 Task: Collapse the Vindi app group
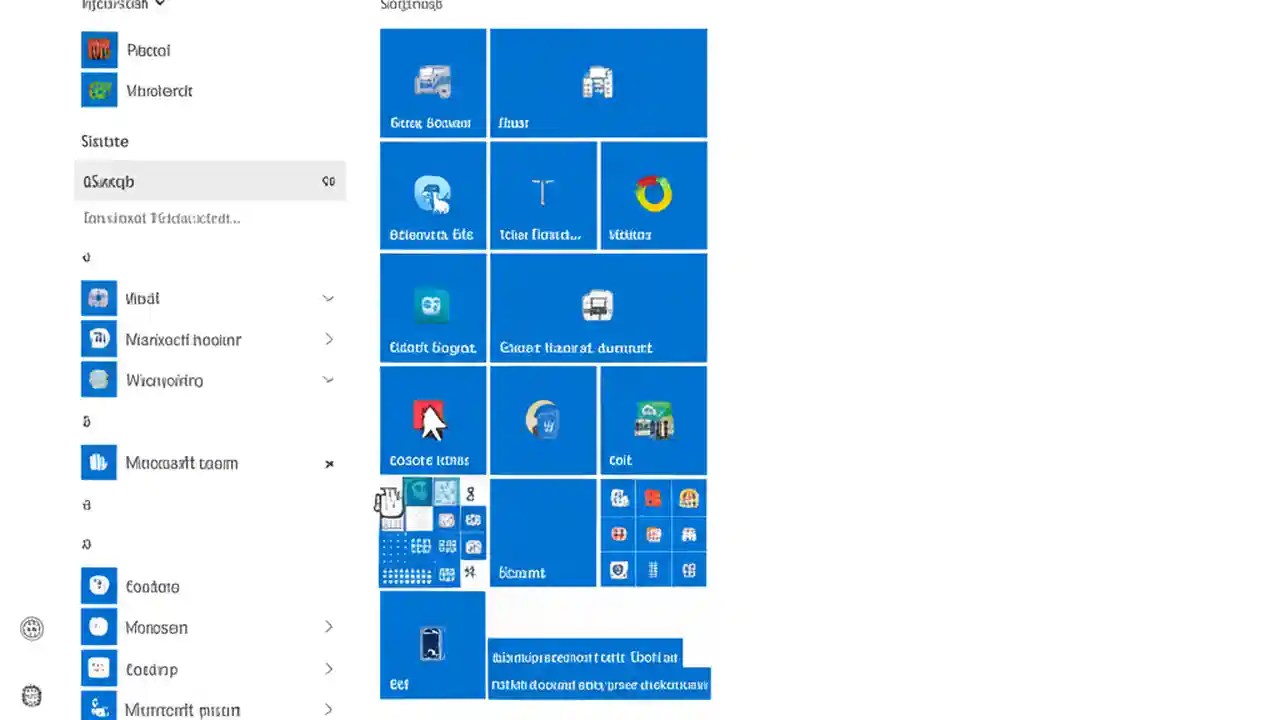click(x=329, y=297)
